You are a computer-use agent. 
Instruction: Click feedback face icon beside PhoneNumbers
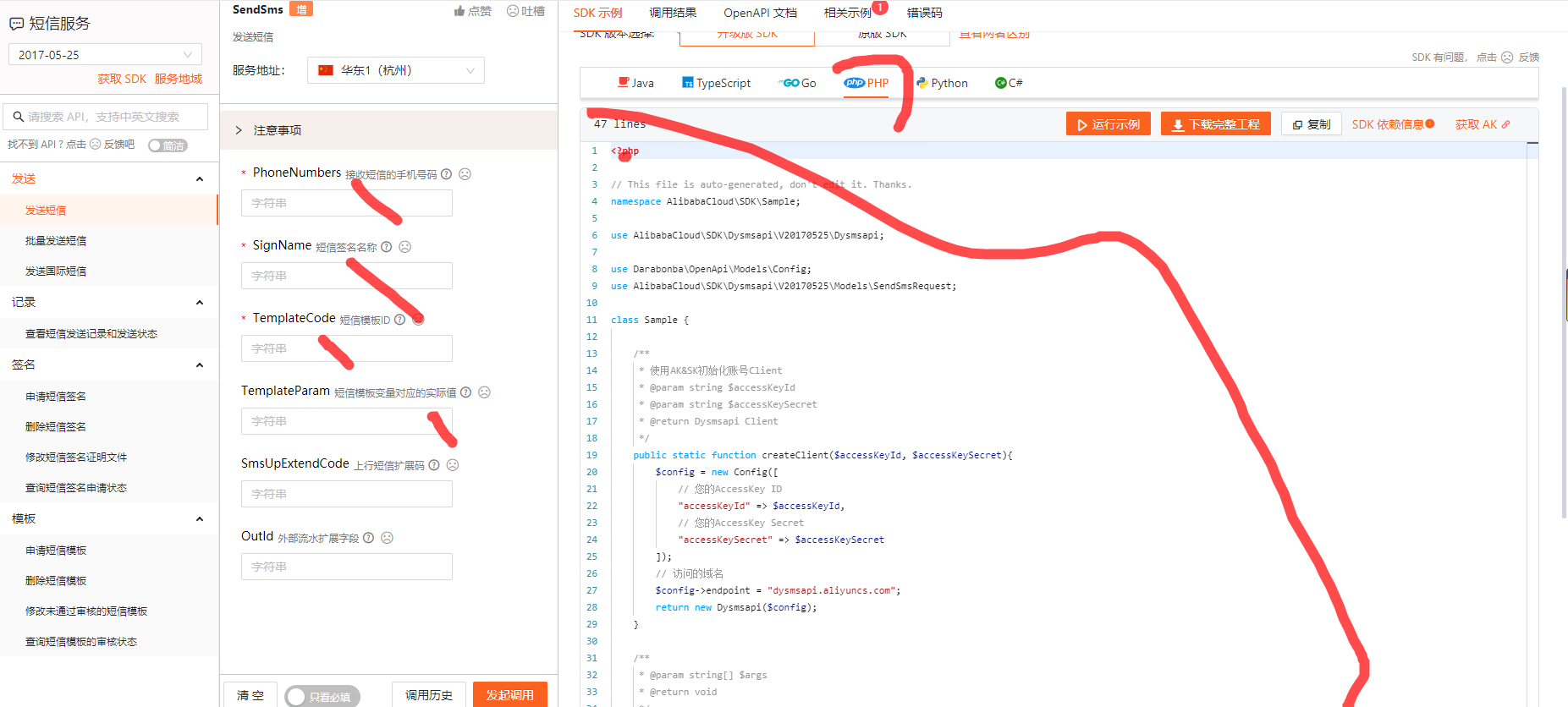tap(465, 174)
